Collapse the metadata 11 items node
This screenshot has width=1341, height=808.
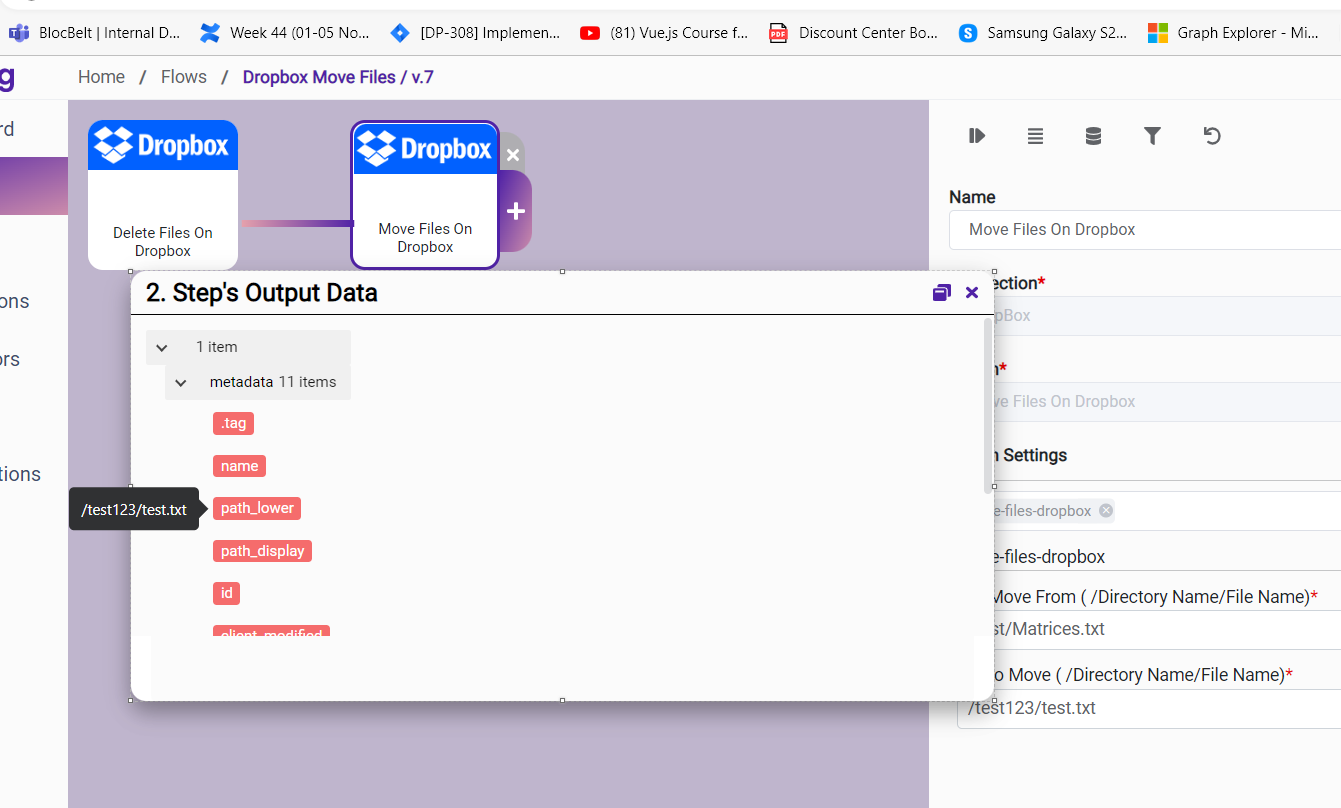click(181, 382)
